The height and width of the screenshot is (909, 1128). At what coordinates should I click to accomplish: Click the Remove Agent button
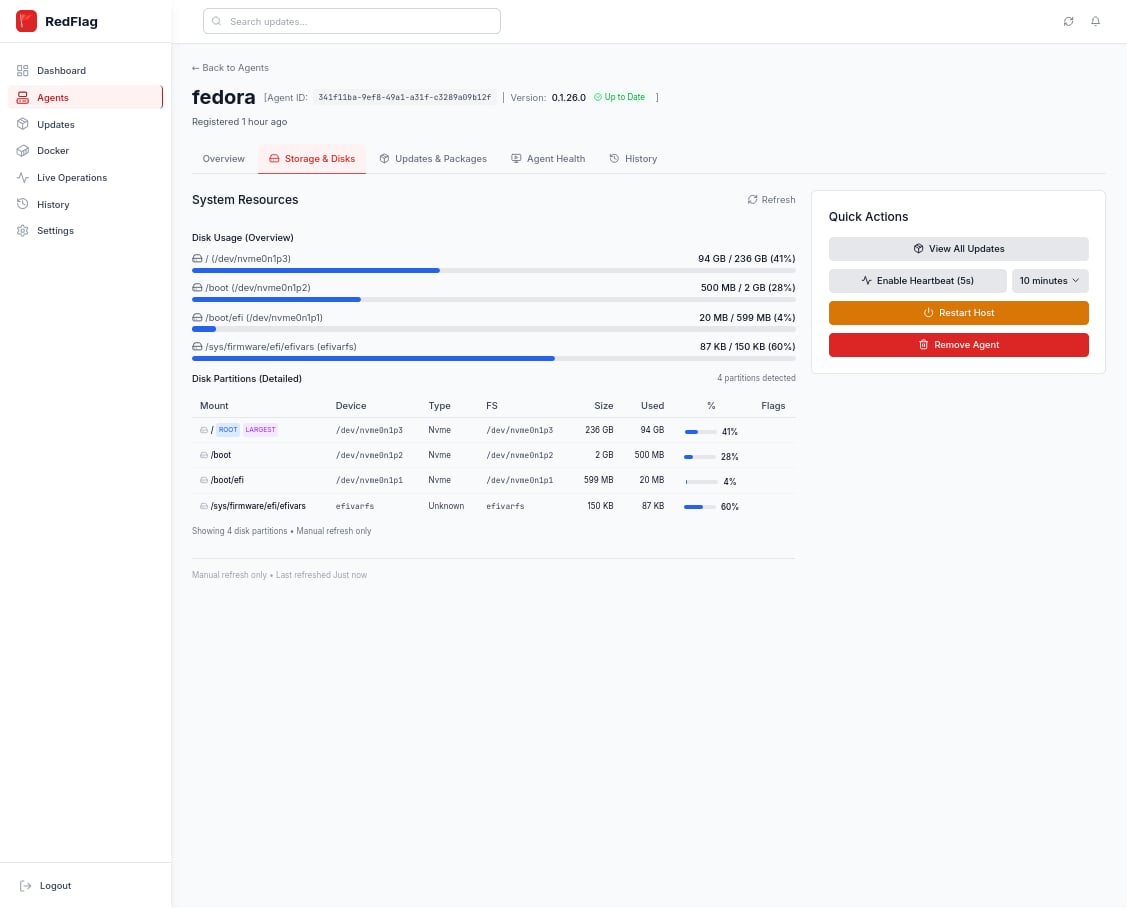pyautogui.click(x=958, y=345)
